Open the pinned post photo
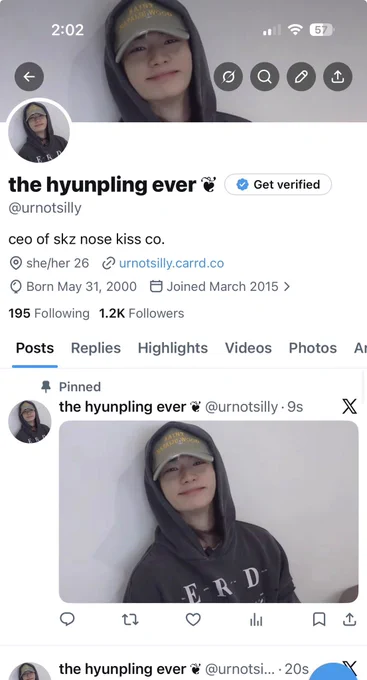This screenshot has height=680, width=367. tap(209, 512)
